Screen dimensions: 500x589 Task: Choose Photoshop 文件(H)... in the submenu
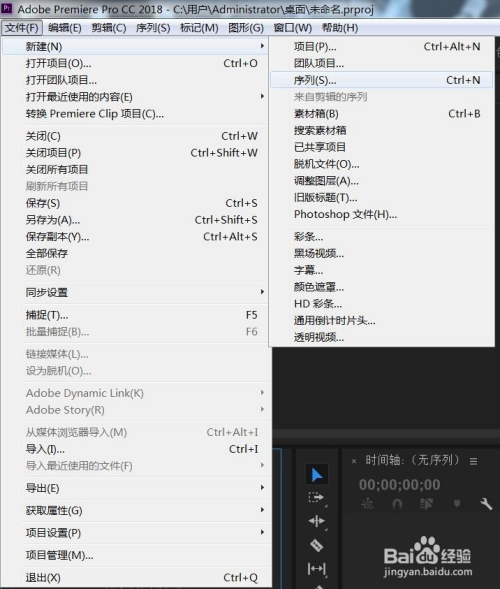[381, 214]
